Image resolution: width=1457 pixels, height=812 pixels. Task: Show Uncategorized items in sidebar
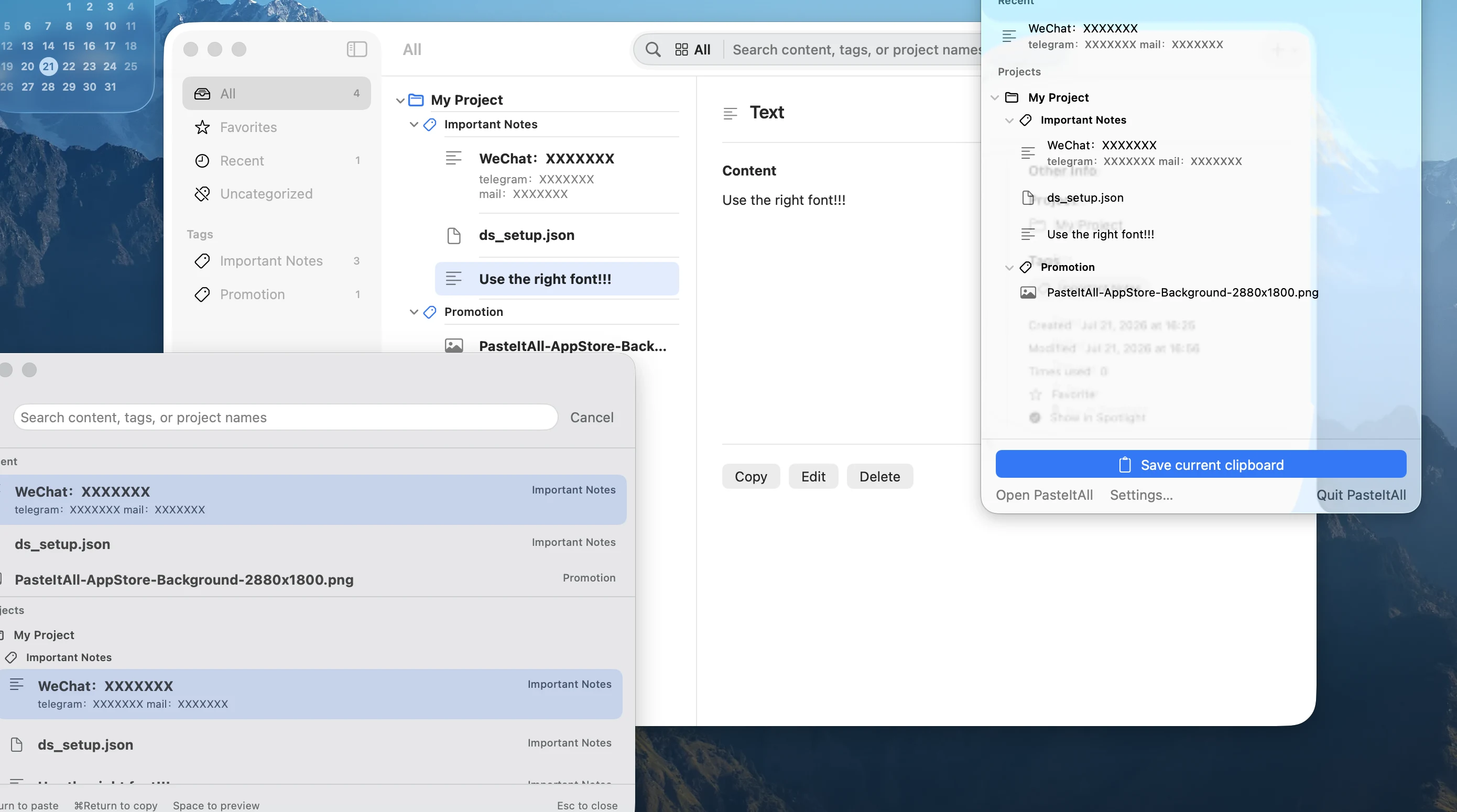tap(276, 194)
